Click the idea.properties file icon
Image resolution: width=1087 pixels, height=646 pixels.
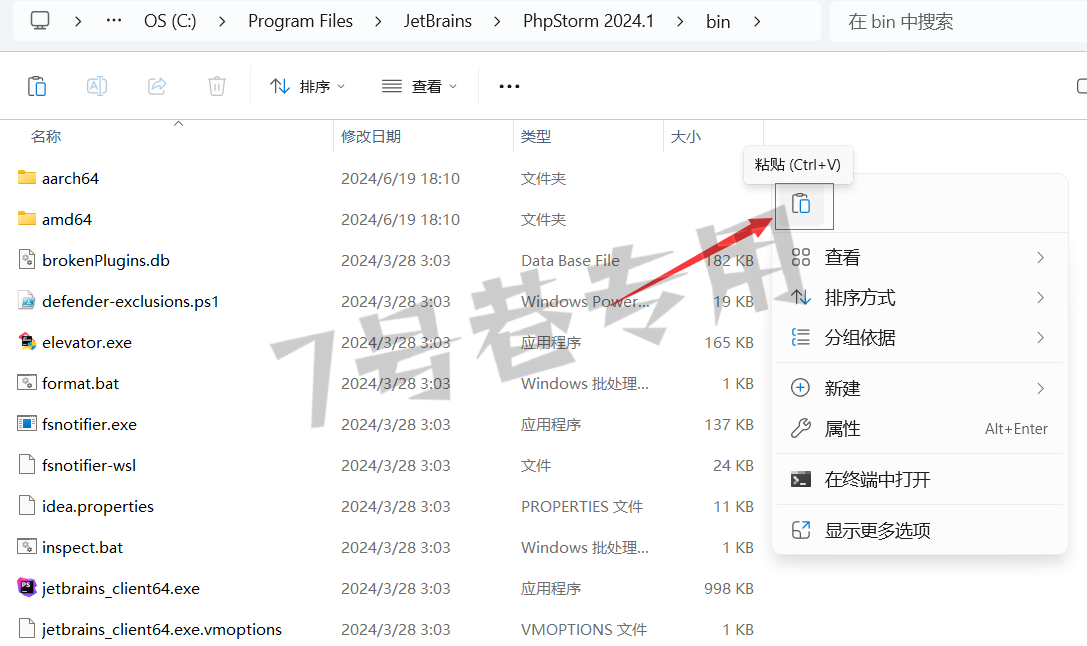pos(26,505)
